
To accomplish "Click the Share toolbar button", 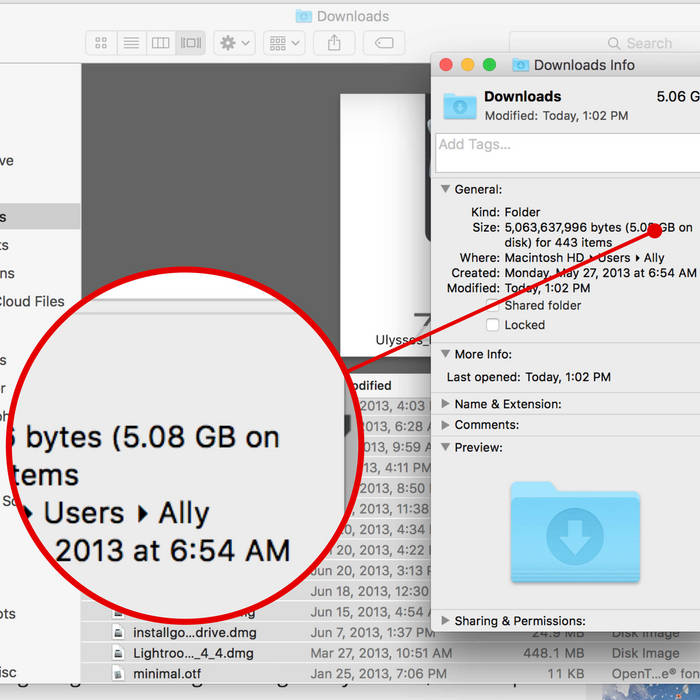I will point(334,43).
